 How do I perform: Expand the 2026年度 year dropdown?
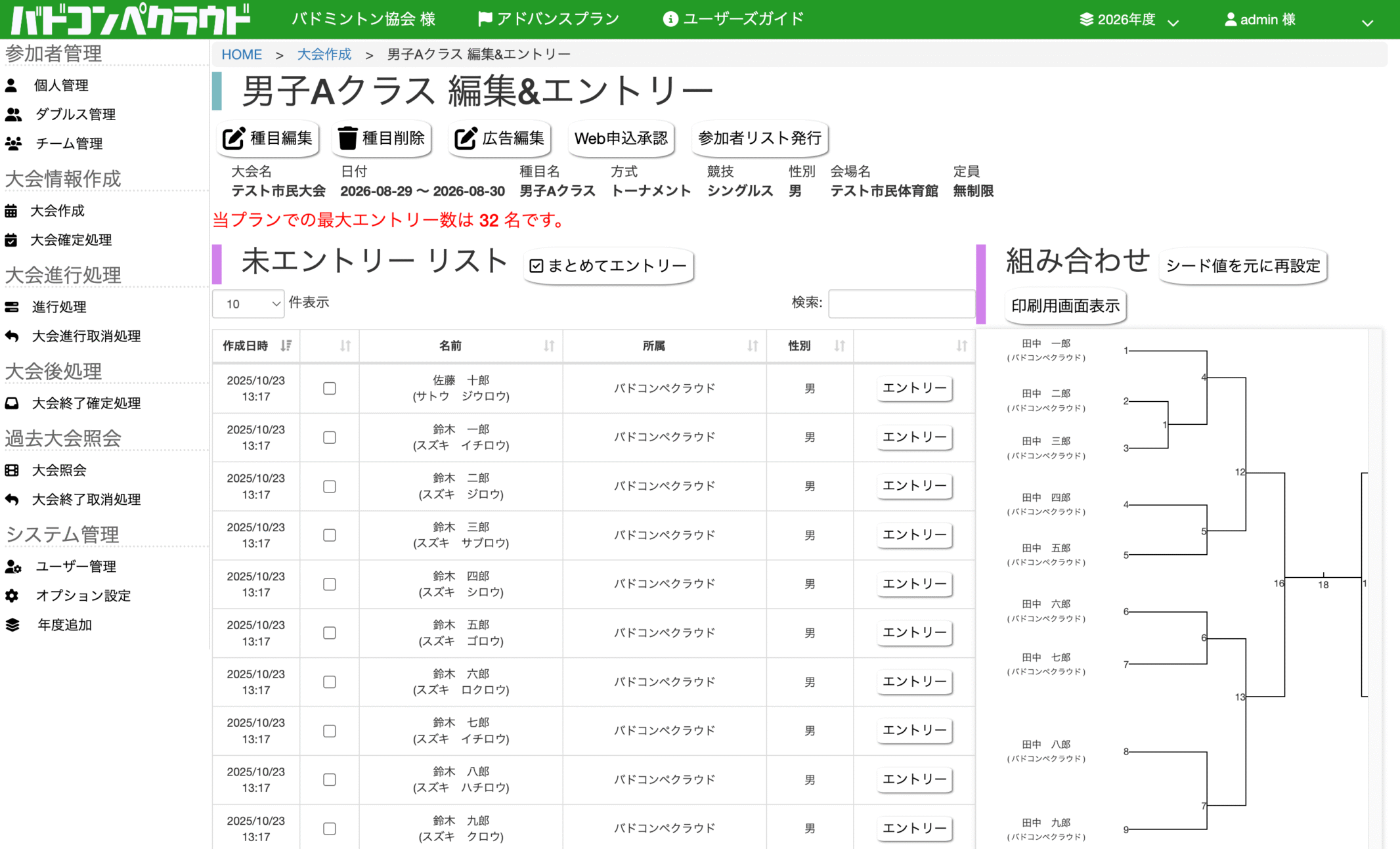pyautogui.click(x=1173, y=22)
